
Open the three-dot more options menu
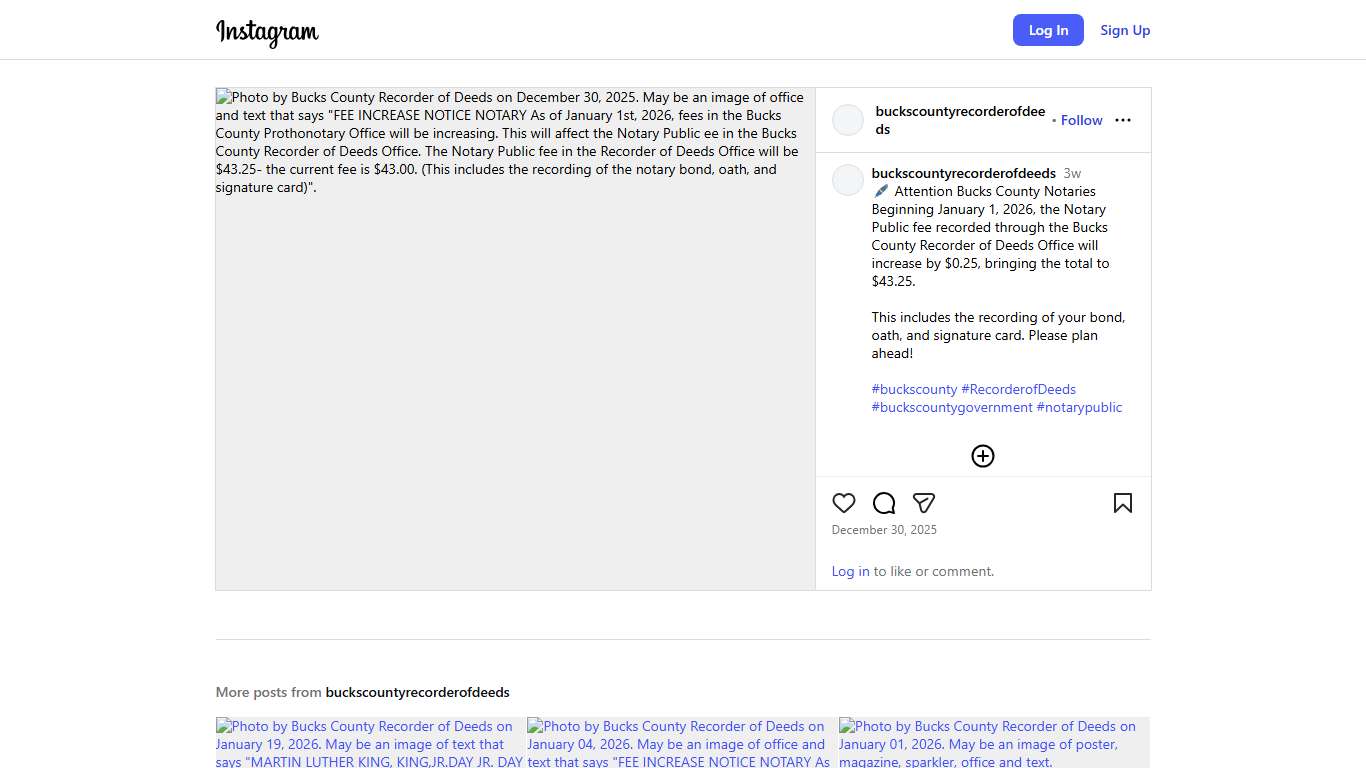click(x=1122, y=120)
